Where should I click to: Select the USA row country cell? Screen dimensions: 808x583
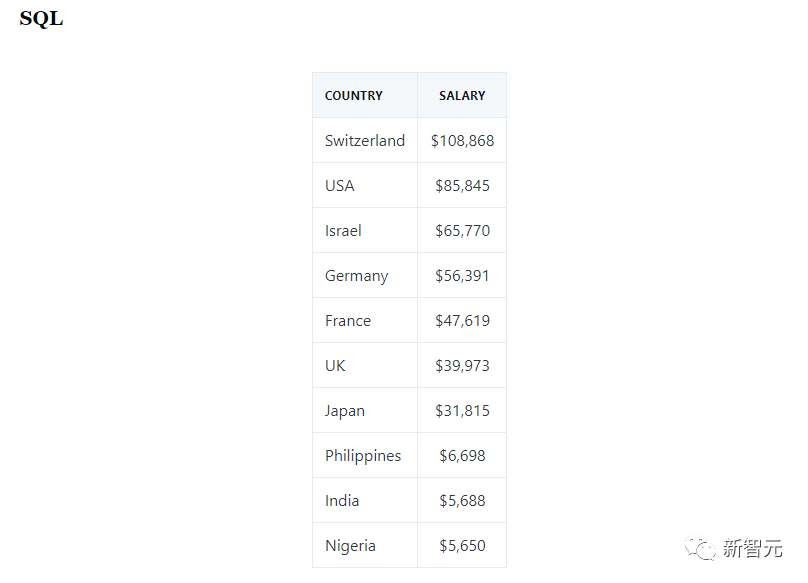pyautogui.click(x=340, y=186)
